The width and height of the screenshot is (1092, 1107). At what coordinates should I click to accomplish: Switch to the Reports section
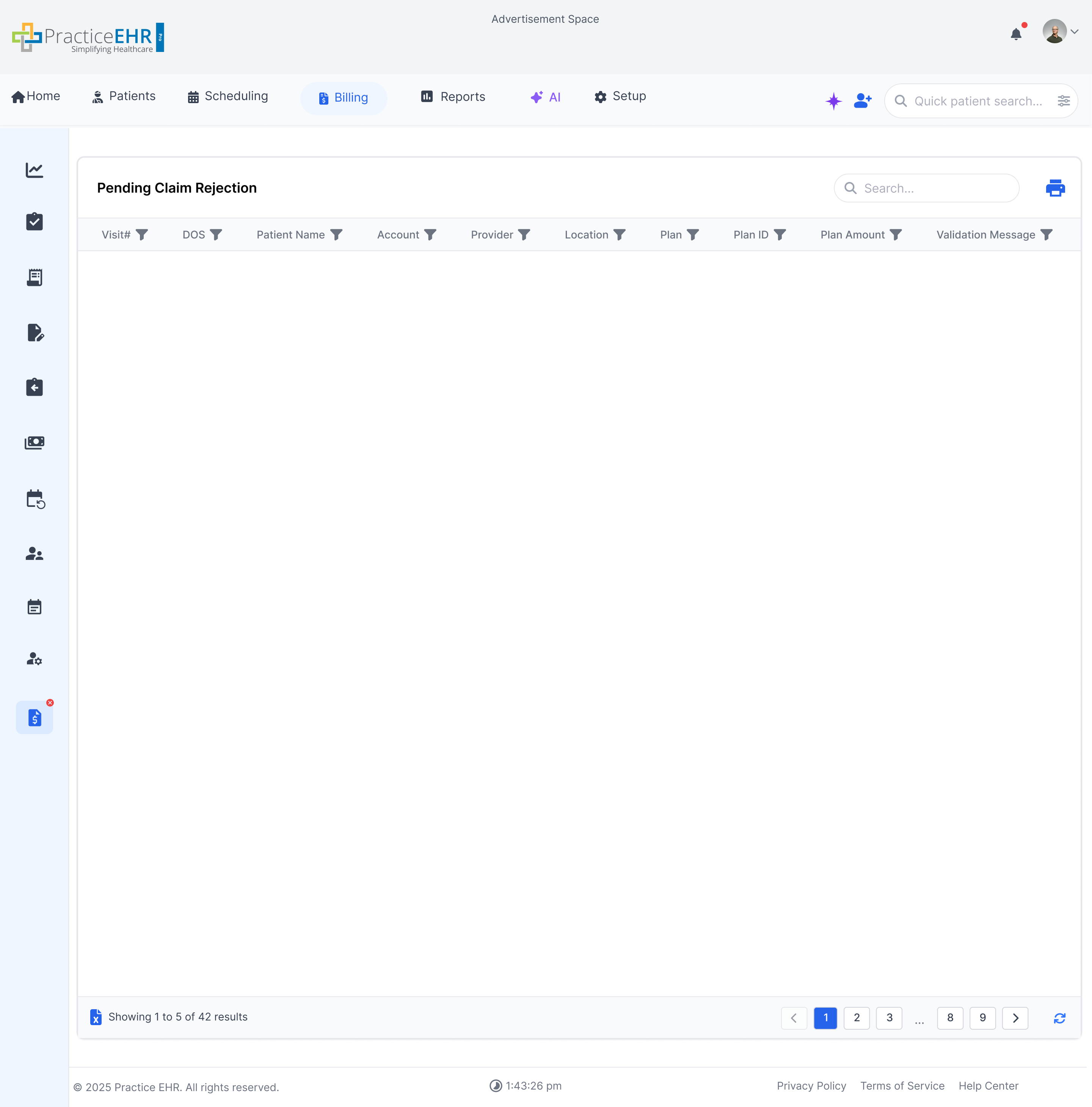453,96
